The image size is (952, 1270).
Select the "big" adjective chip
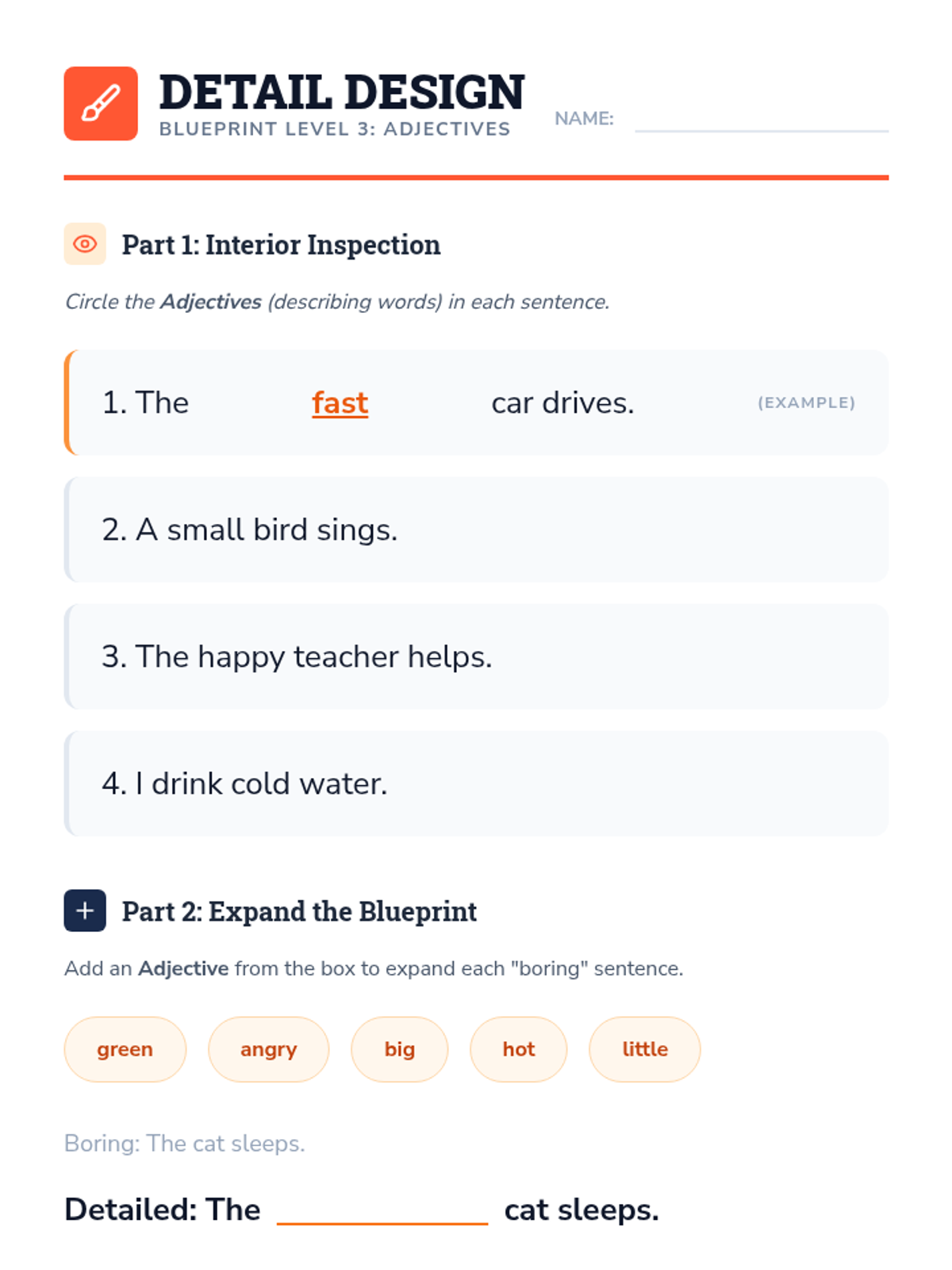pyautogui.click(x=400, y=1049)
